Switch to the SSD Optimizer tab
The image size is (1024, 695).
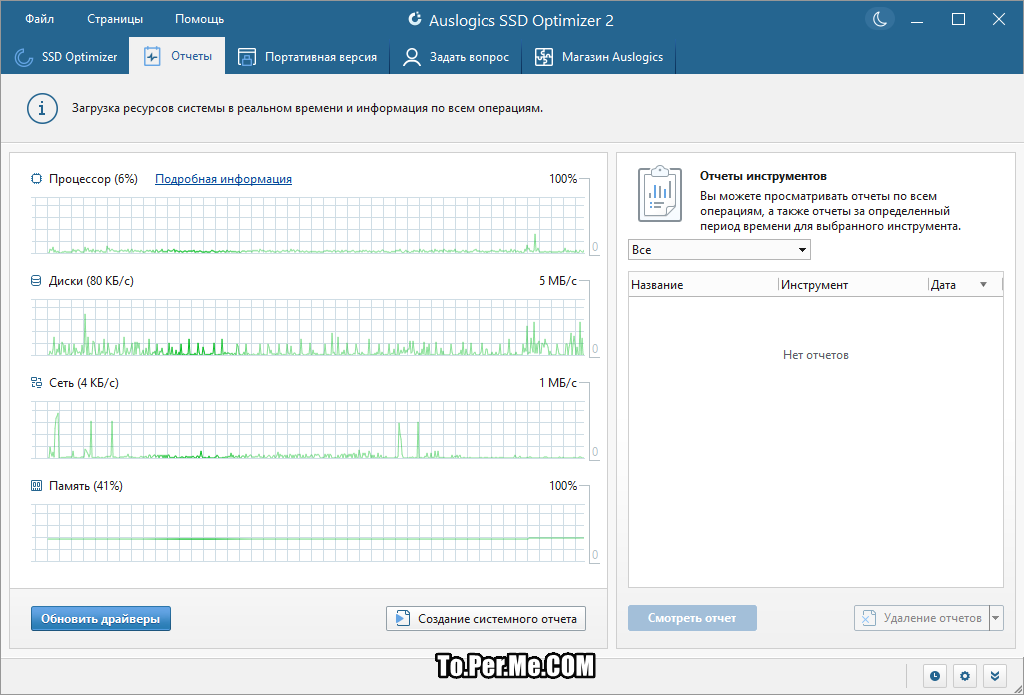(67, 57)
